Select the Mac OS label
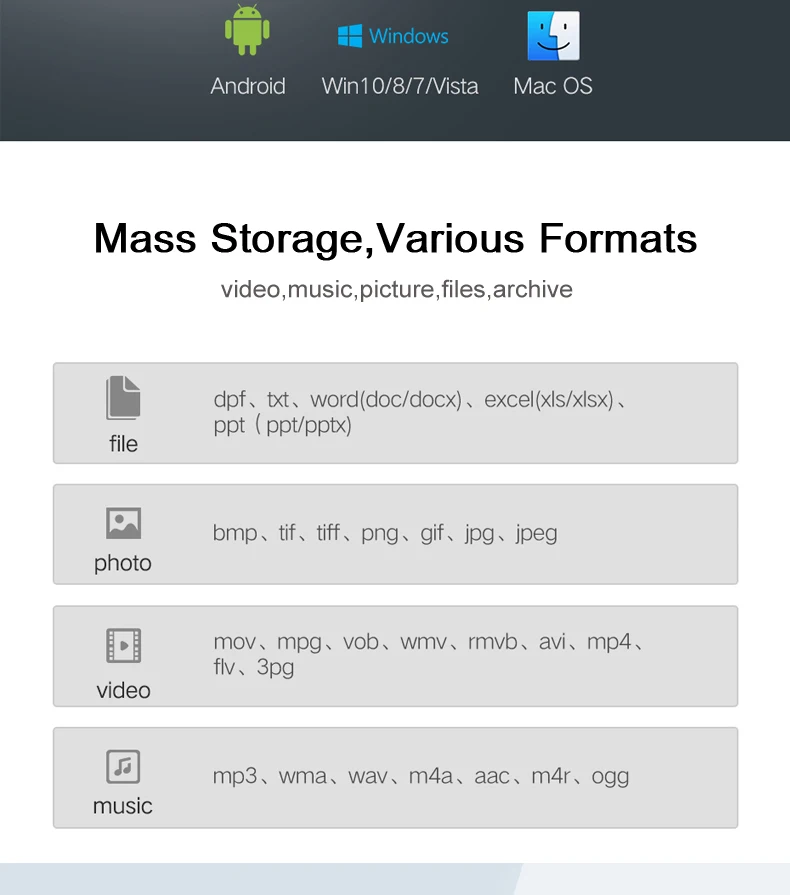This screenshot has height=895, width=790. pos(553,86)
